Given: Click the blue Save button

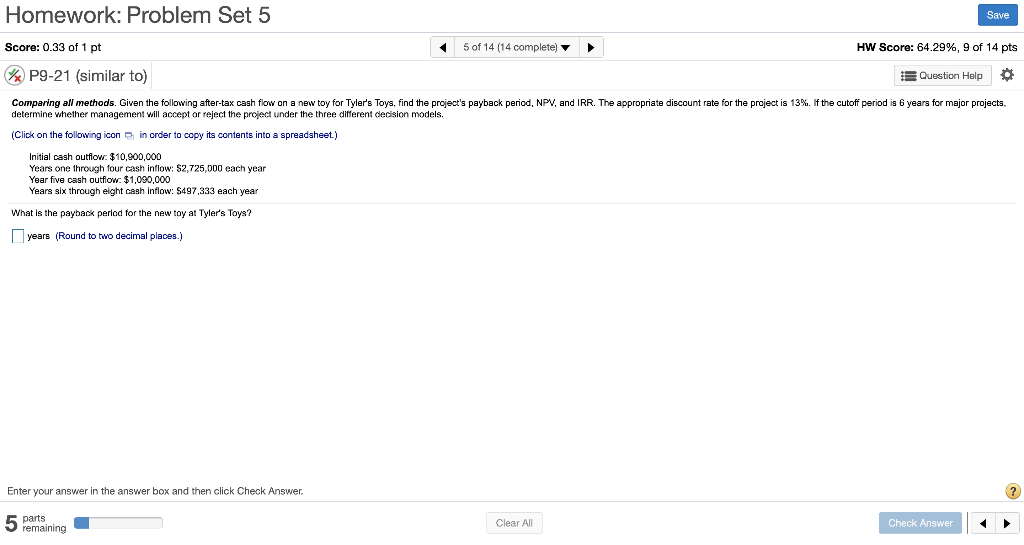Looking at the screenshot, I should (997, 15).
